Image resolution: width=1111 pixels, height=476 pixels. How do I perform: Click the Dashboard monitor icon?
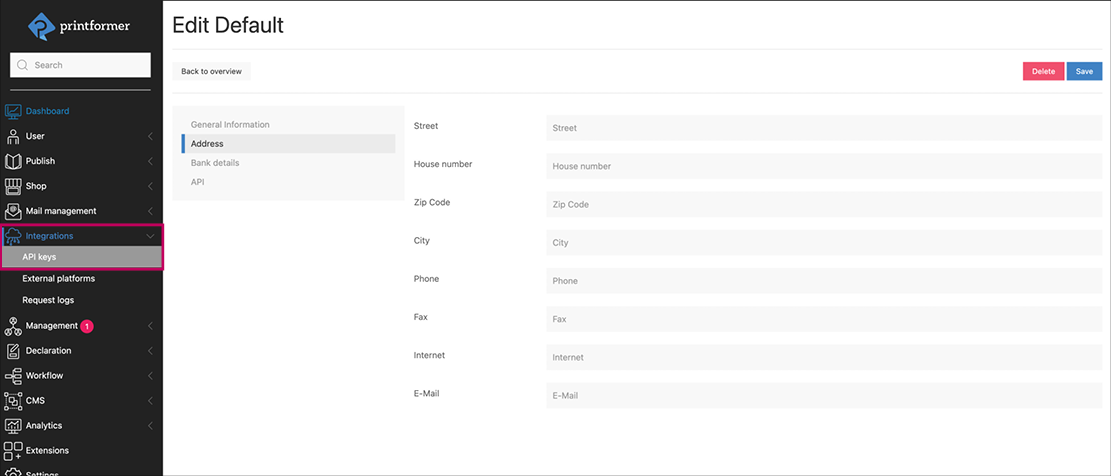pyautogui.click(x=13, y=111)
